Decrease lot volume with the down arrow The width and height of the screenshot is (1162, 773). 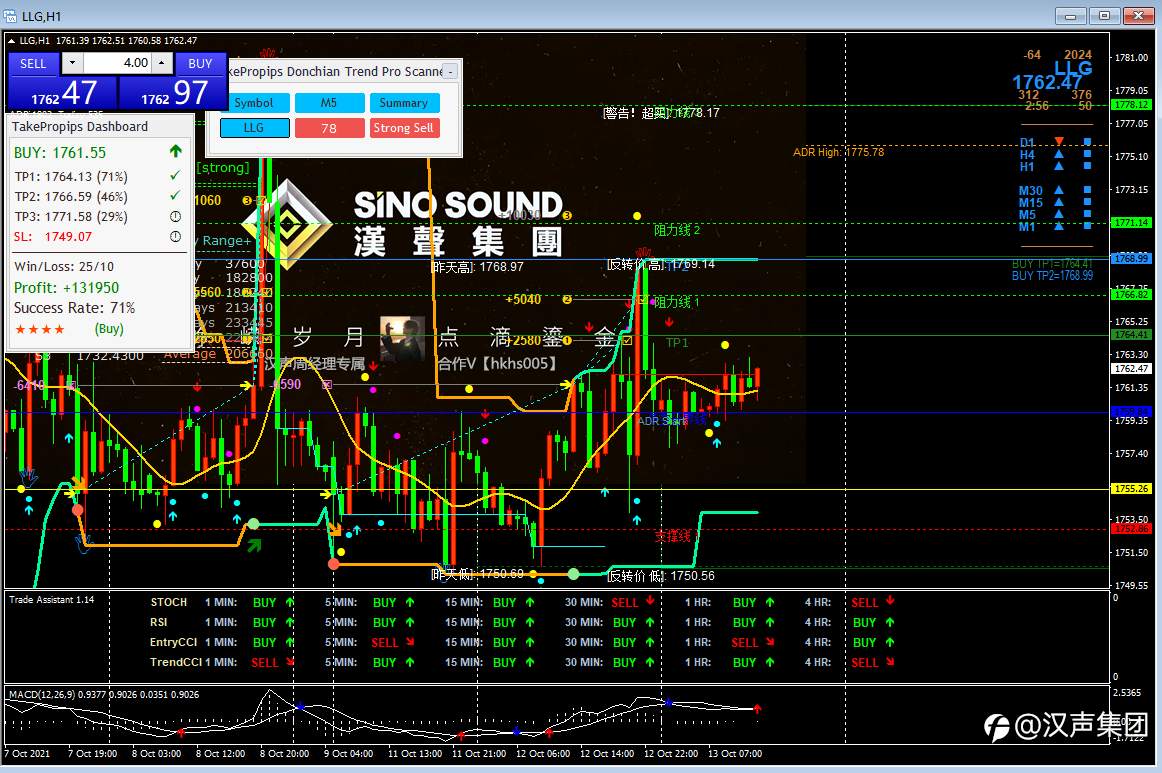pyautogui.click(x=72, y=63)
